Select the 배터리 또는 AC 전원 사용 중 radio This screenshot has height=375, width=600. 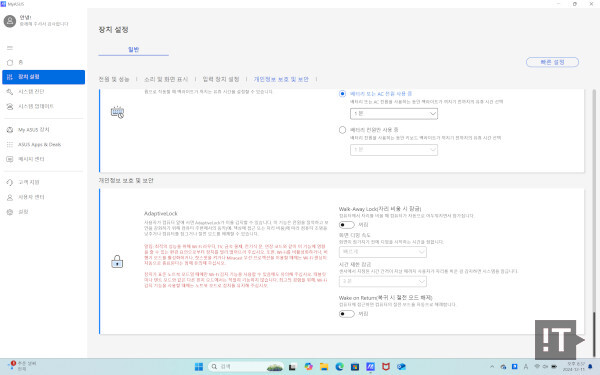click(342, 94)
